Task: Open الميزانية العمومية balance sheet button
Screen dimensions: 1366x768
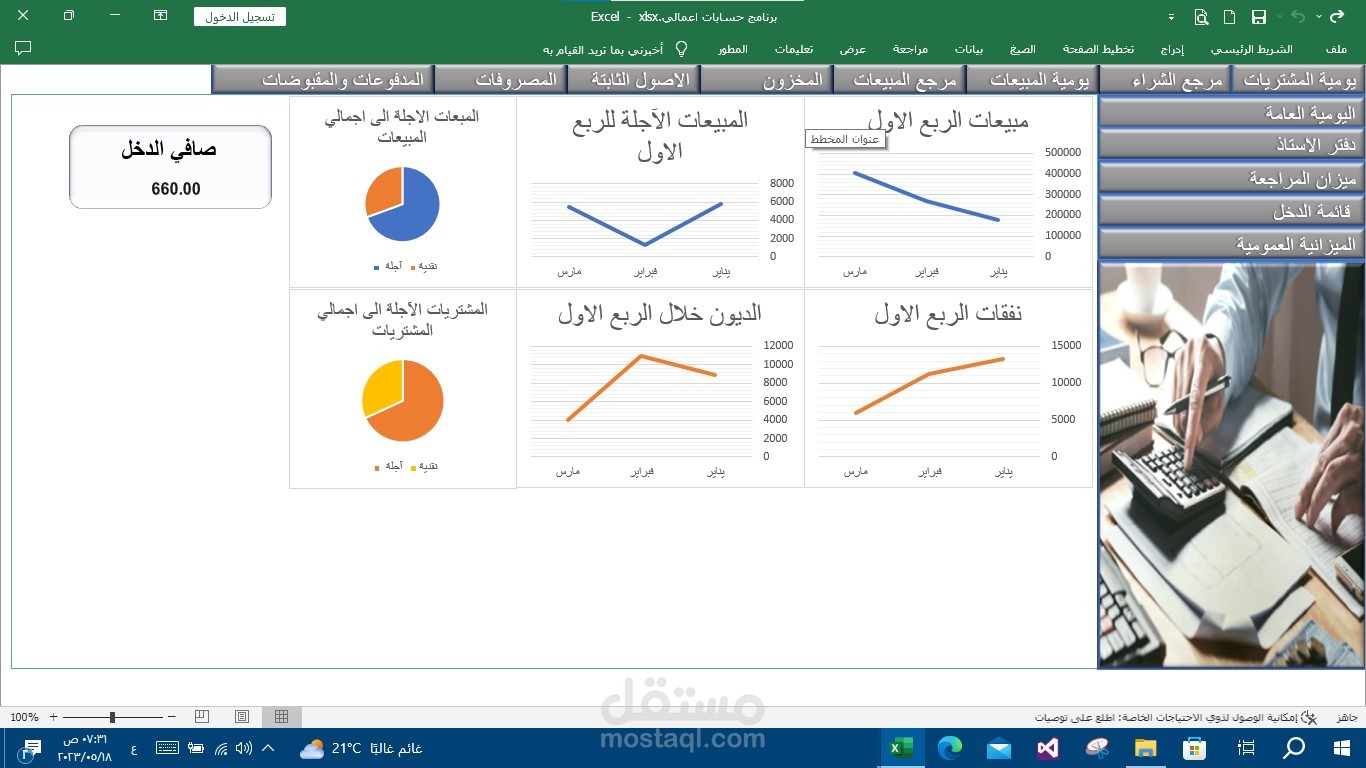Action: [x=1231, y=243]
